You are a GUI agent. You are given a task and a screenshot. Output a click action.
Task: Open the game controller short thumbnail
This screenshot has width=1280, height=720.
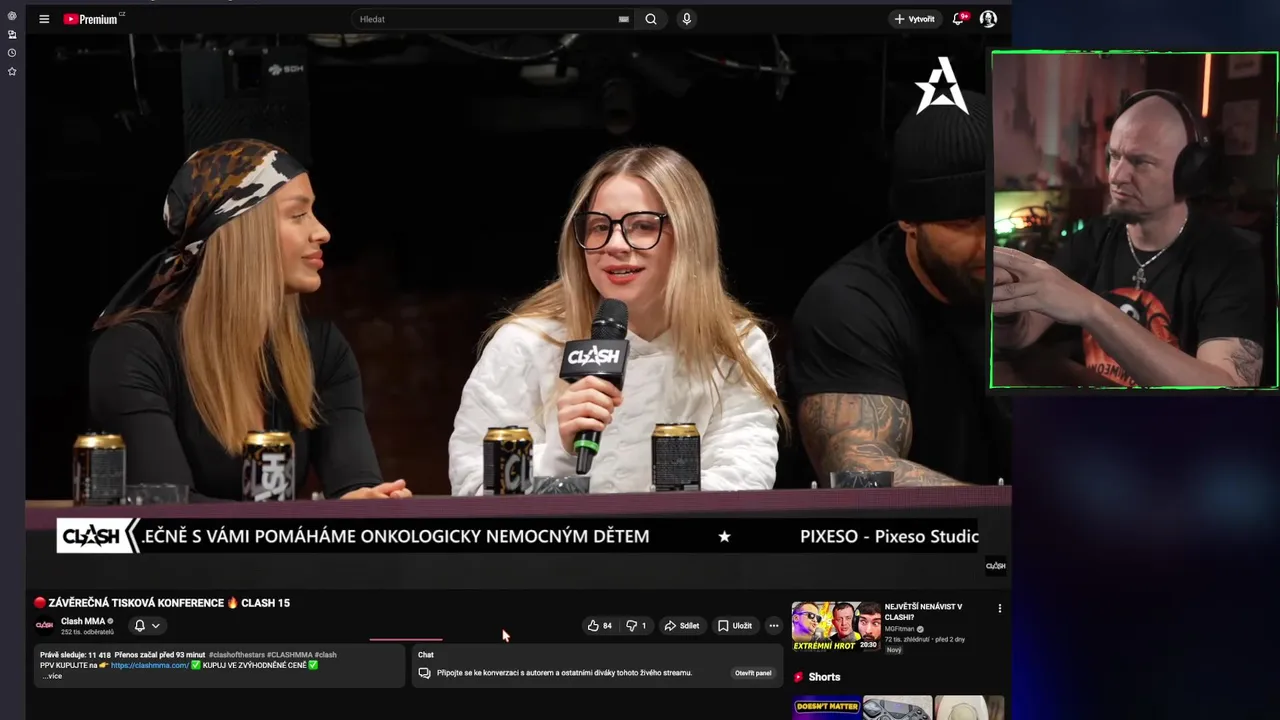[897, 708]
